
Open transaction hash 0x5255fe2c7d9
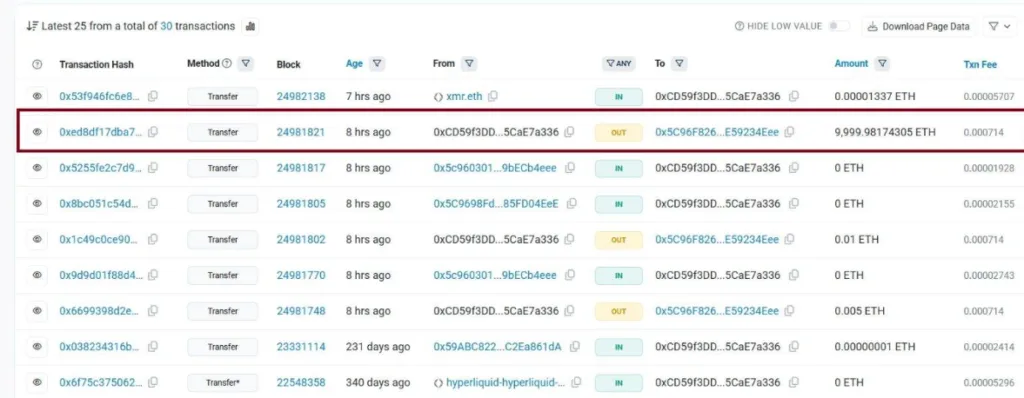click(100, 168)
